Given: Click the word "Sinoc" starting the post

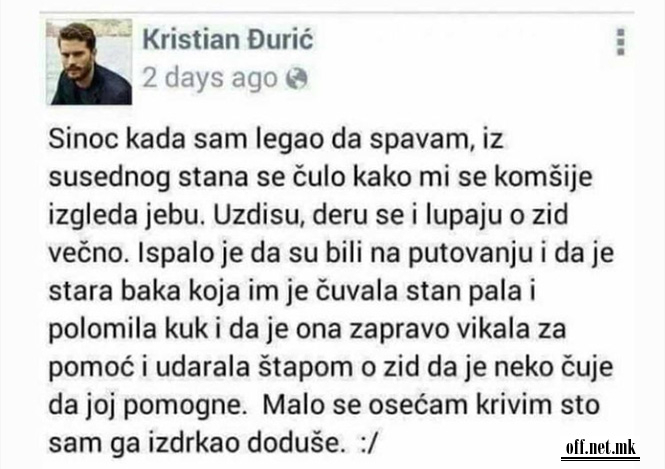Looking at the screenshot, I should (83, 139).
